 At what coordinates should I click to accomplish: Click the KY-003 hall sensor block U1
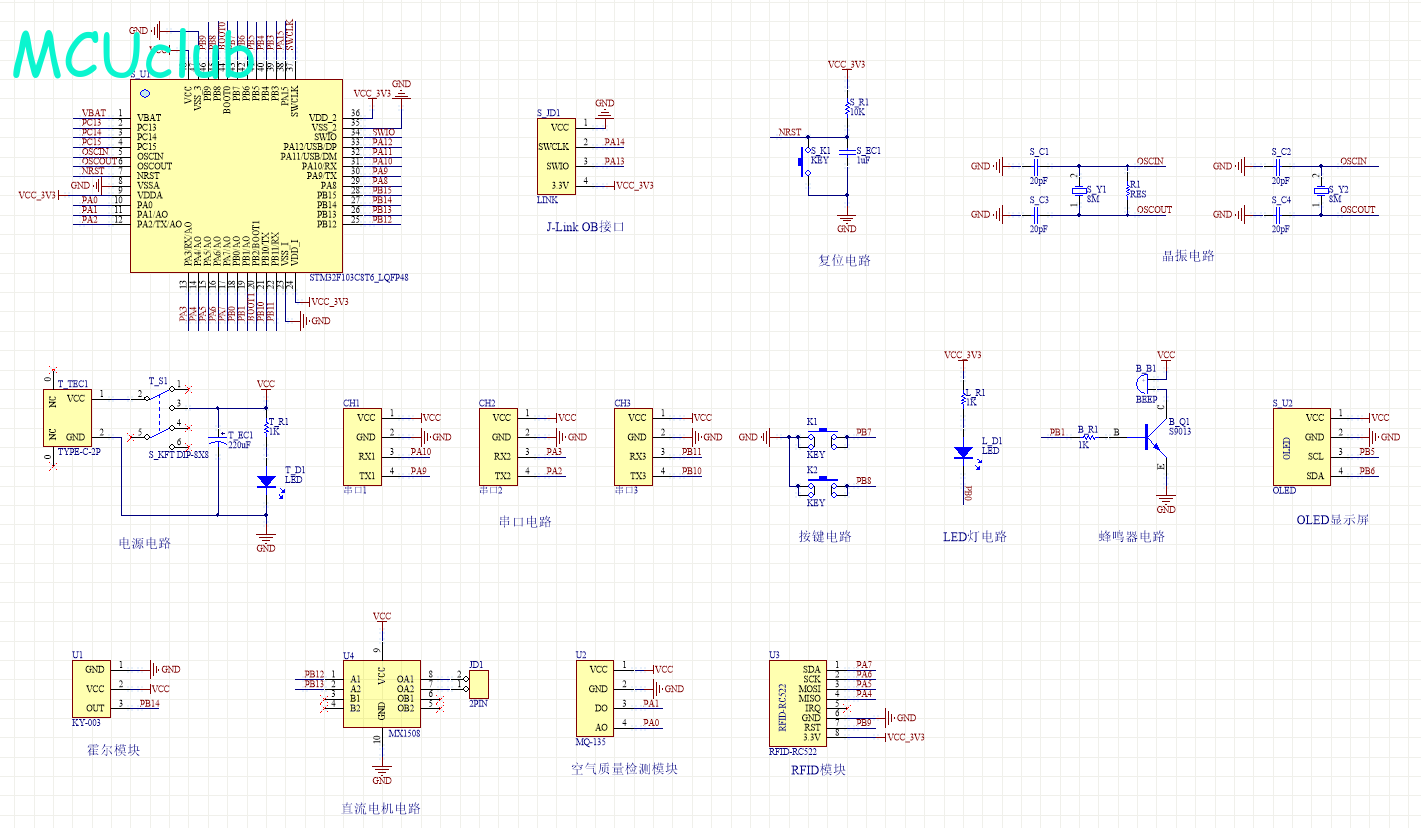(94, 689)
